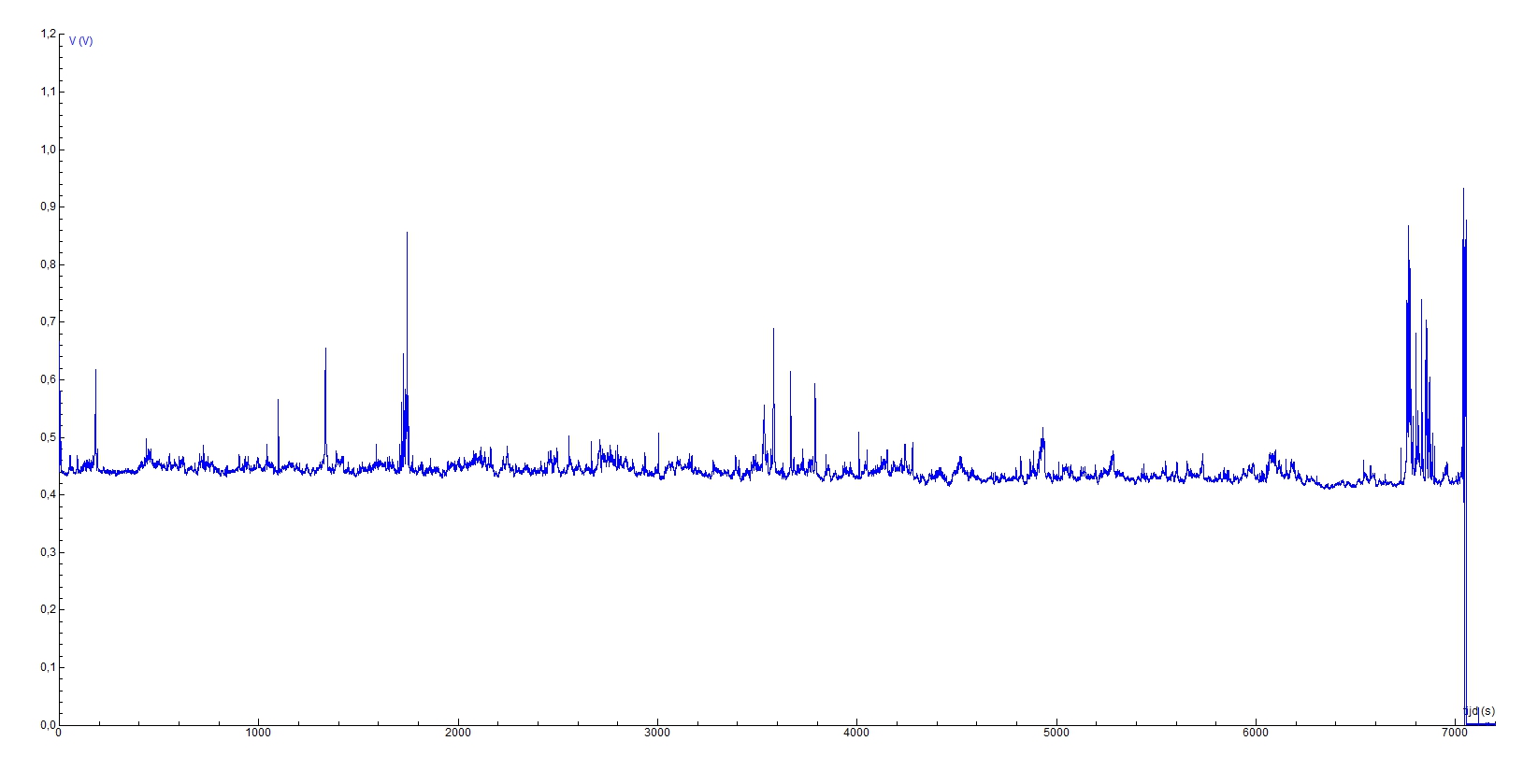
Task: Click the "tjd (s)" x-axis title
Action: click(x=1479, y=711)
